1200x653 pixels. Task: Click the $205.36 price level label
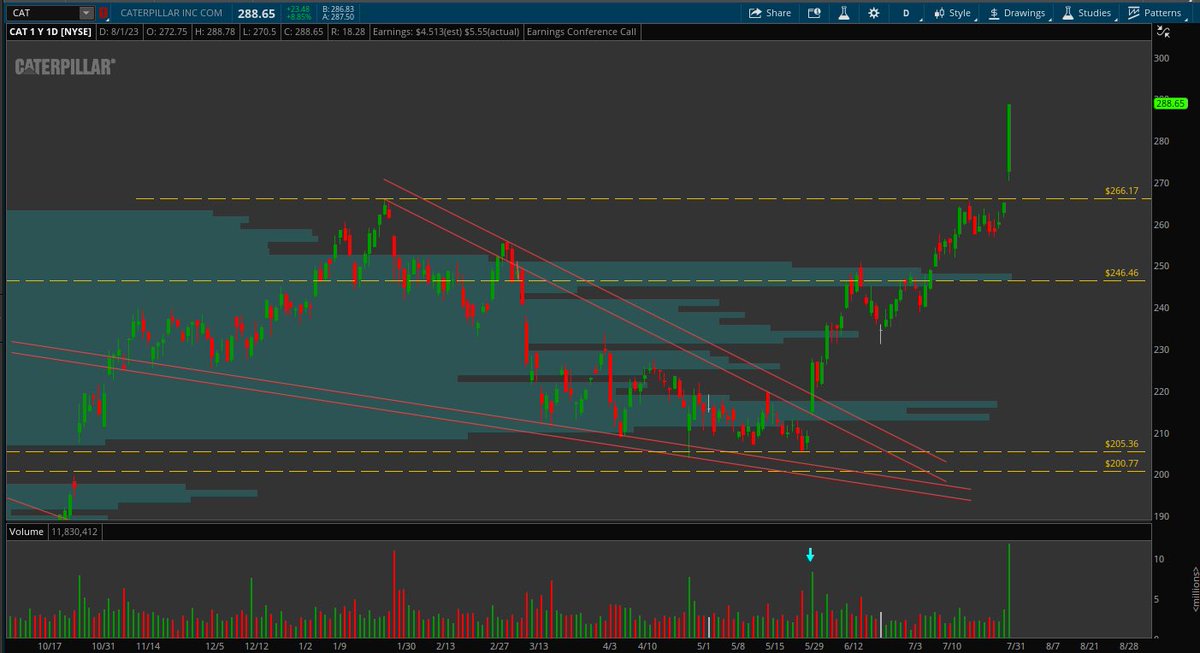1121,443
